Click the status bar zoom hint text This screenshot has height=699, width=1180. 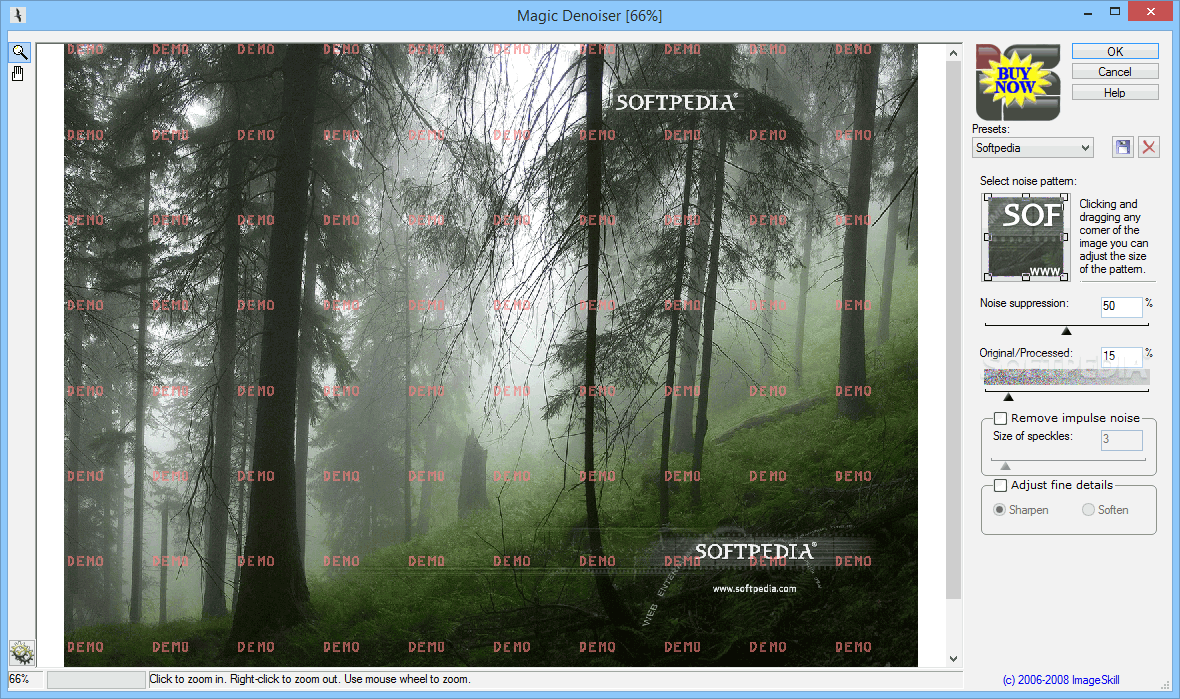(x=309, y=679)
